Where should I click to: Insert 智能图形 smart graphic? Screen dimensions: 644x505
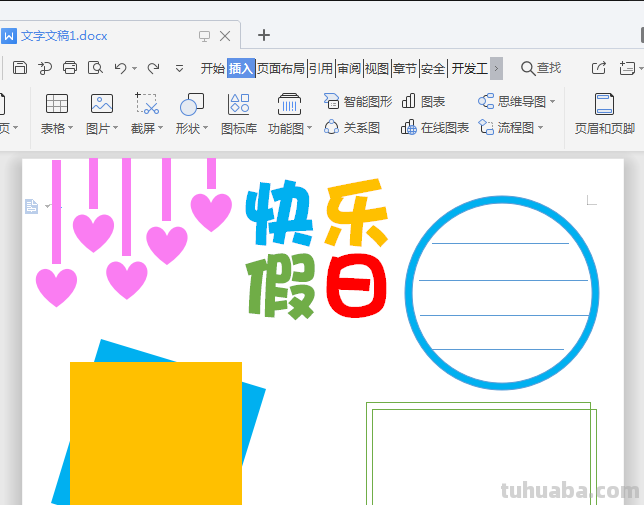(357, 101)
